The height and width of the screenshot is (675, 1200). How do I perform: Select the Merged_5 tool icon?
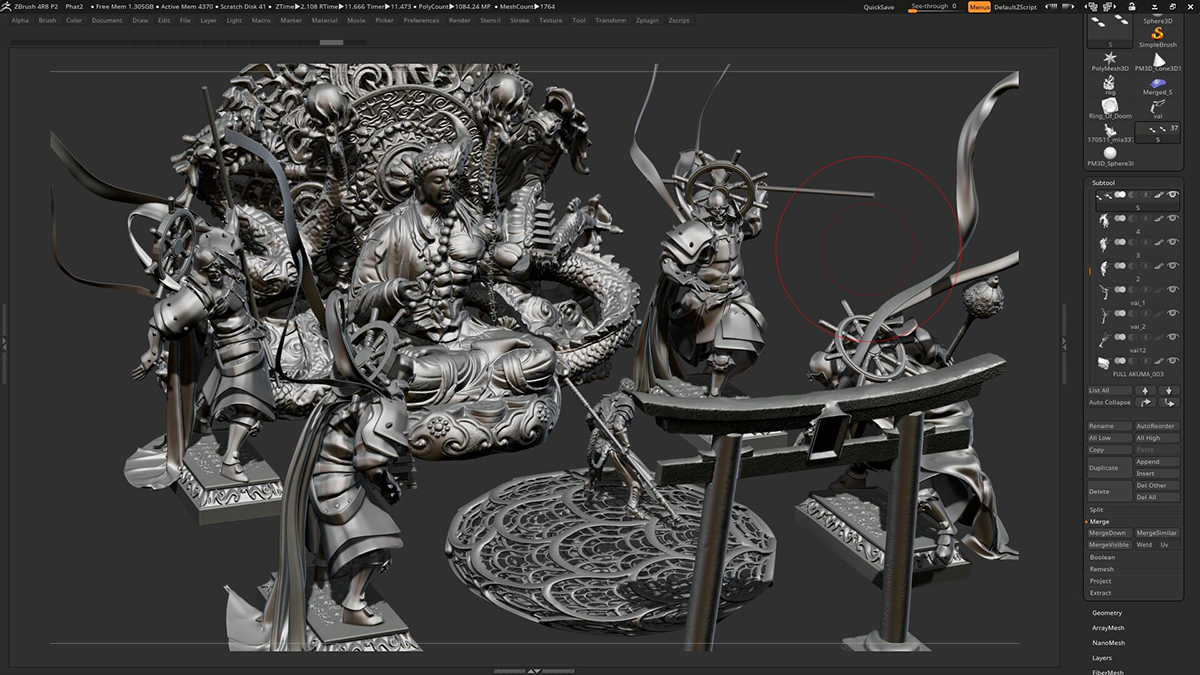(1158, 84)
